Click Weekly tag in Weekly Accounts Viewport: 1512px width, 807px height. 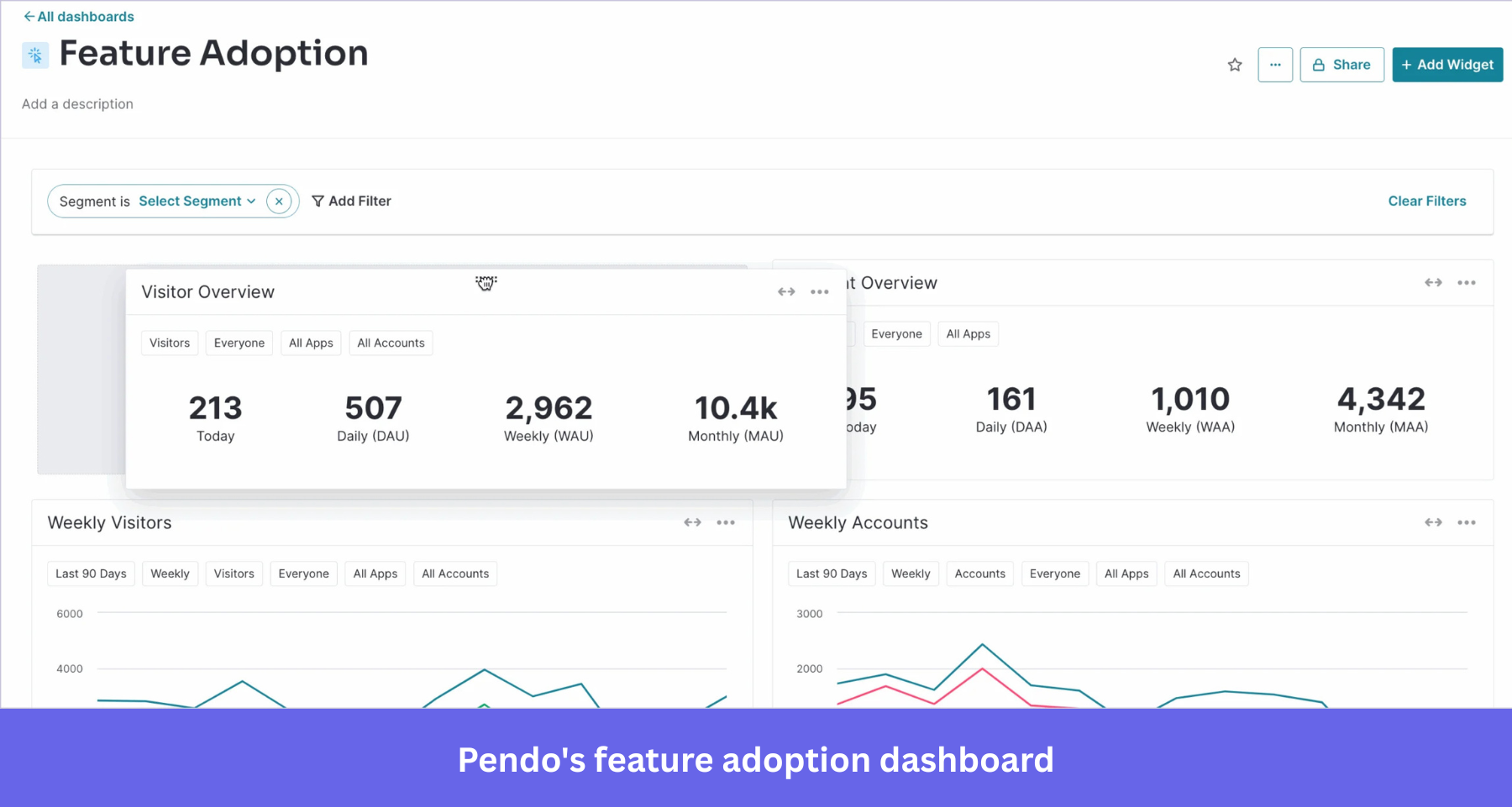pos(911,574)
